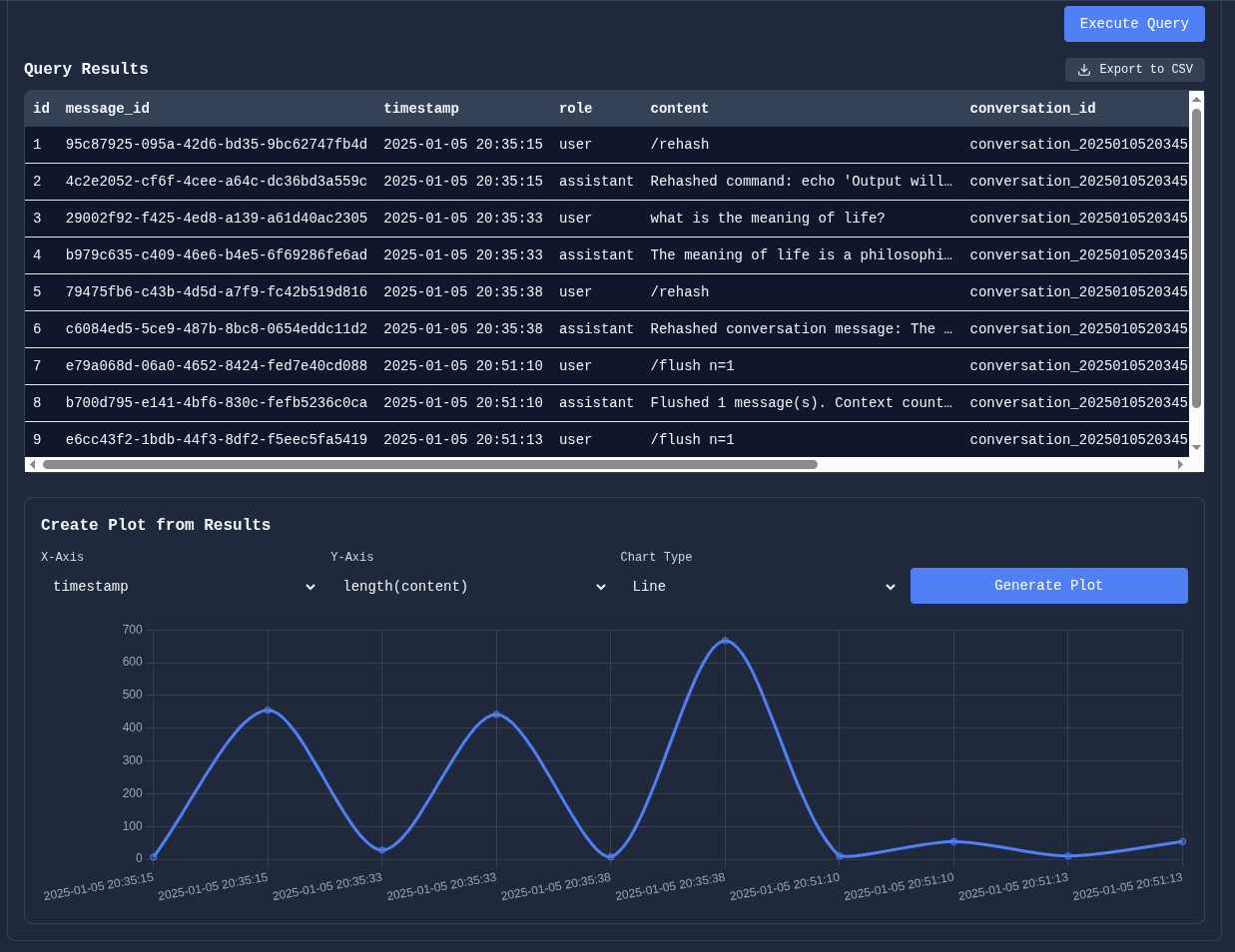Click the content column header

[x=680, y=109]
